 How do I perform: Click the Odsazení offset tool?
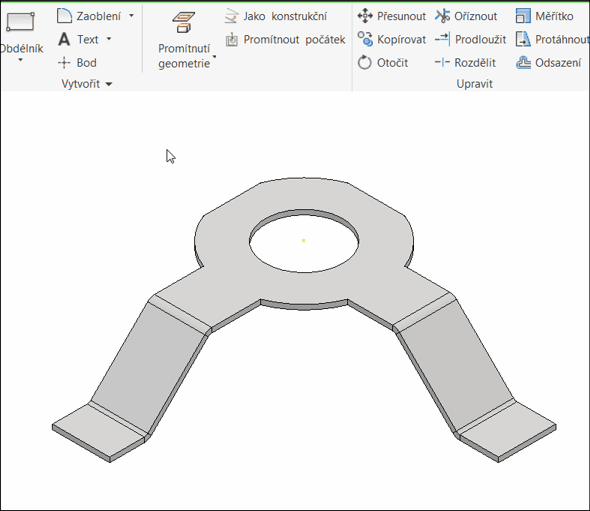(549, 62)
